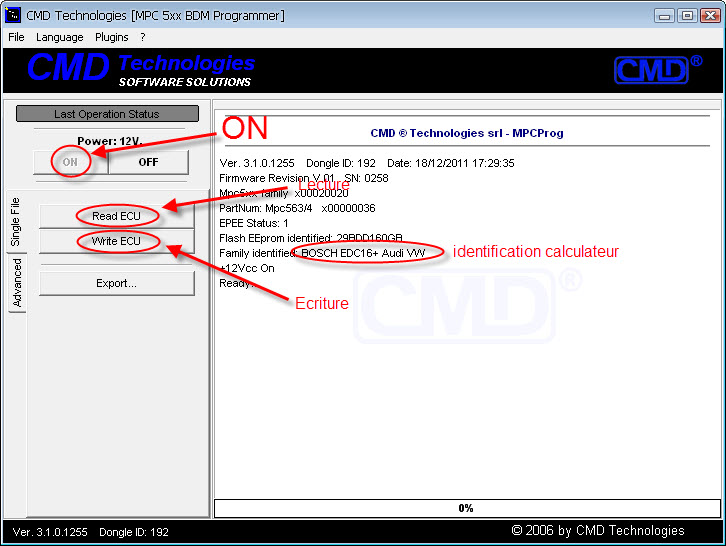Click the application icon in the title bar

pos(13,16)
